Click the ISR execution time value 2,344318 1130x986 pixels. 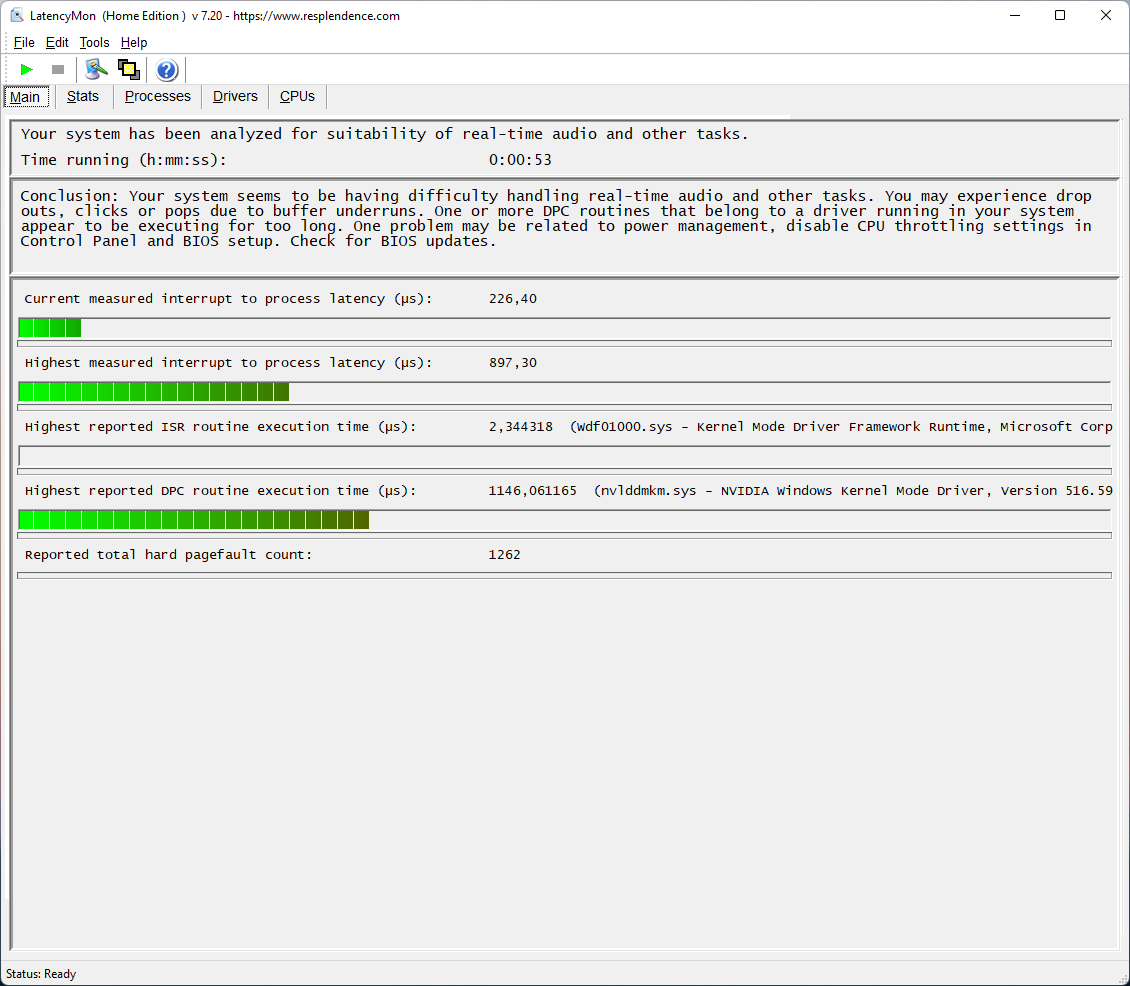(521, 427)
